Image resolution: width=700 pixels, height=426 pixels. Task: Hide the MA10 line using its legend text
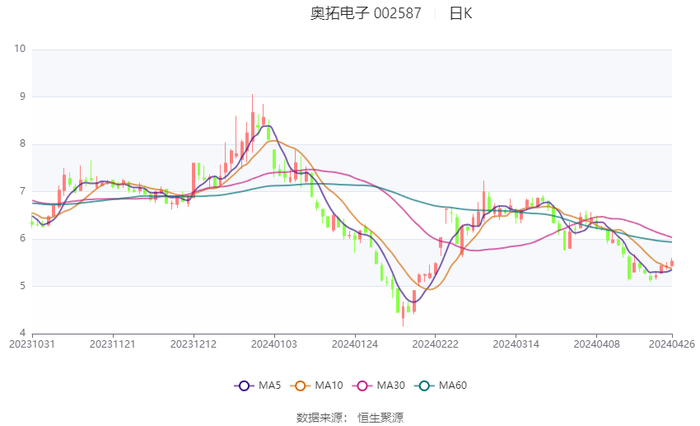coord(329,385)
